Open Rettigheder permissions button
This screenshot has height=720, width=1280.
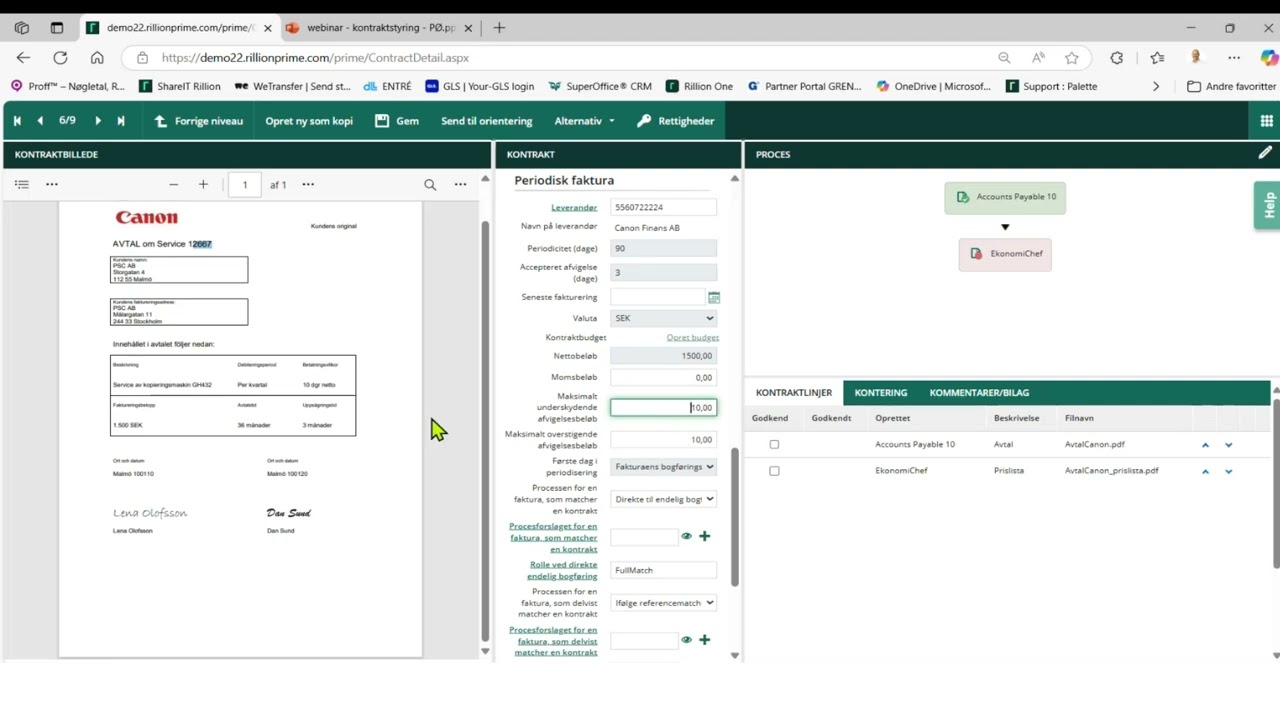click(x=676, y=121)
